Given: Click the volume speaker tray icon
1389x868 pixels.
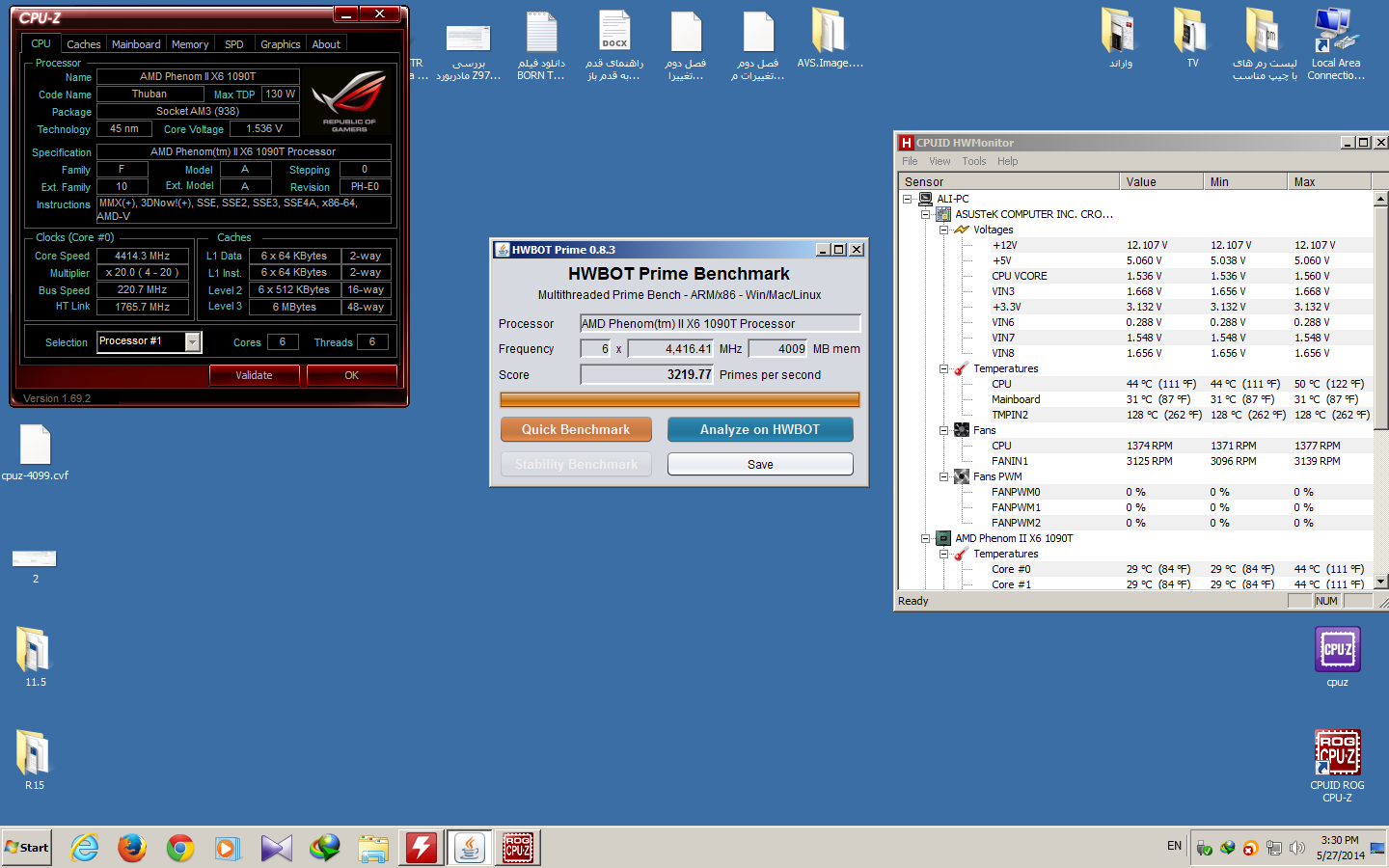Looking at the screenshot, I should pyautogui.click(x=1297, y=848).
